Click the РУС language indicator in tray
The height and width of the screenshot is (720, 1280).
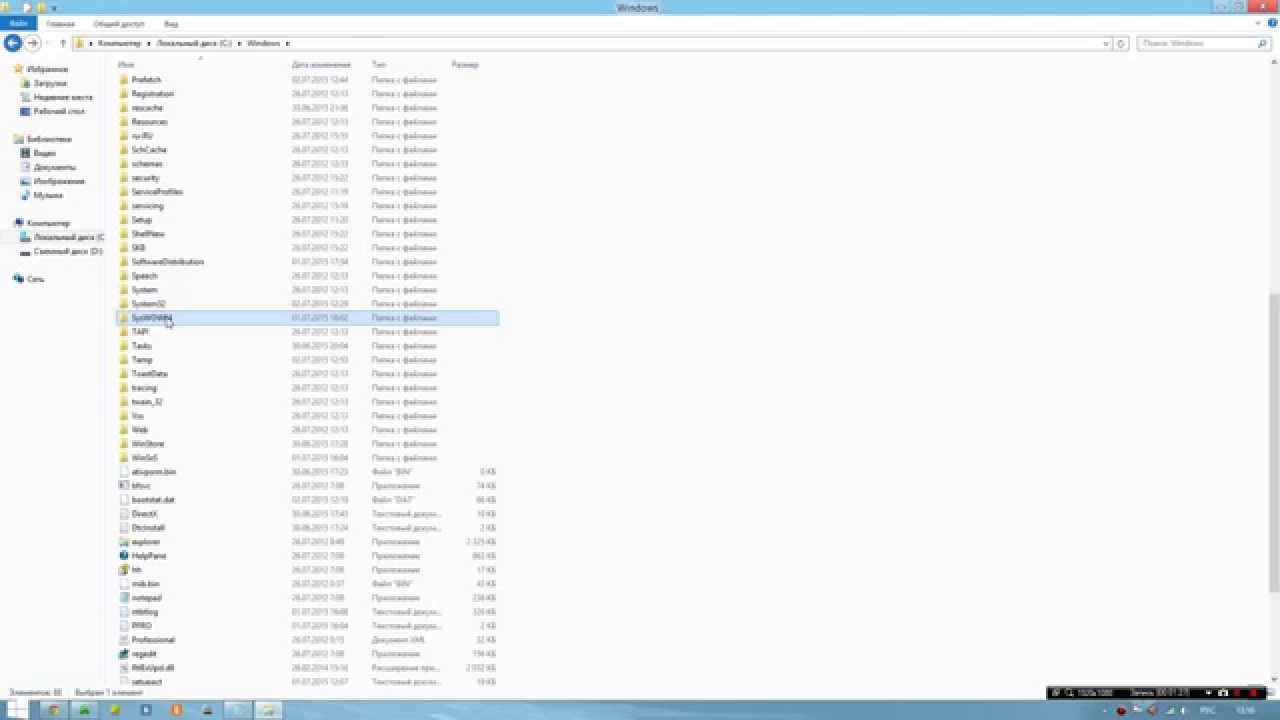1207,710
